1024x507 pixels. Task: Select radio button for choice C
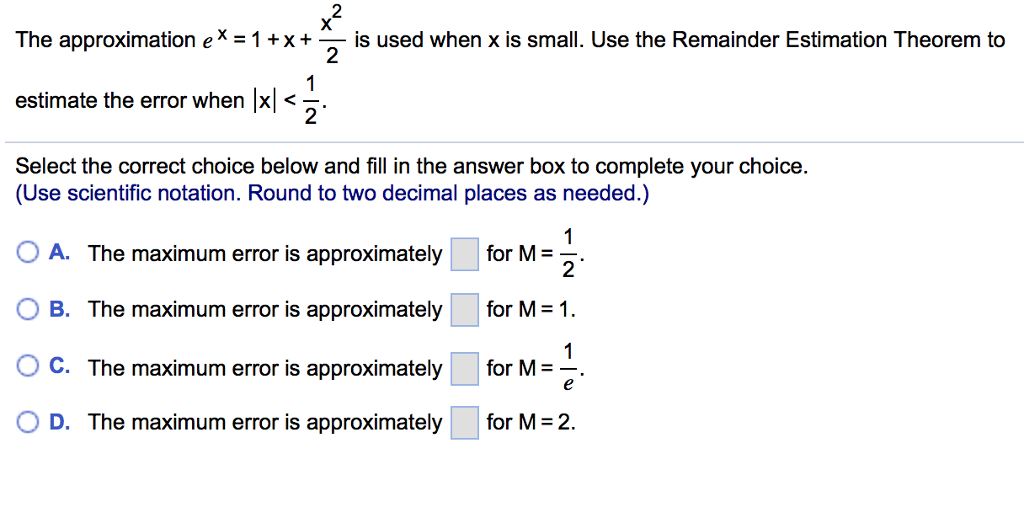click(x=28, y=367)
